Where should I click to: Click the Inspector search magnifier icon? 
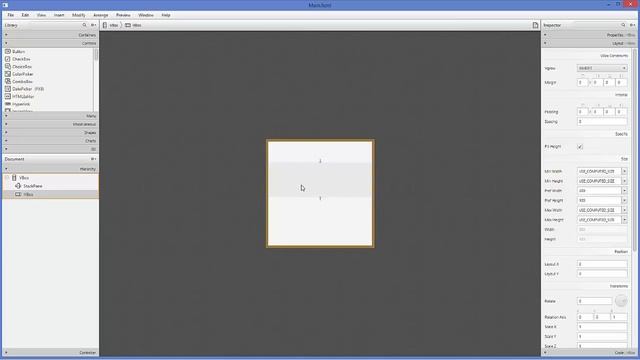(x=623, y=25)
